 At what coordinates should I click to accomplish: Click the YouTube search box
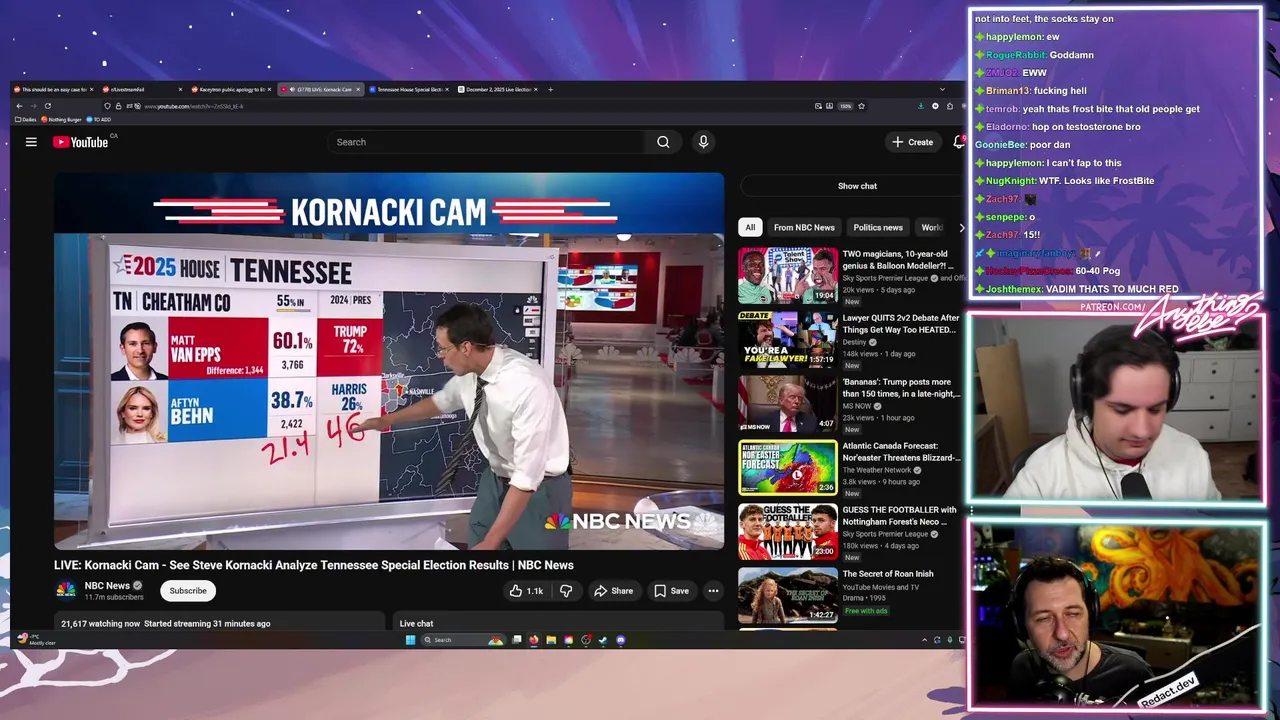tap(488, 142)
